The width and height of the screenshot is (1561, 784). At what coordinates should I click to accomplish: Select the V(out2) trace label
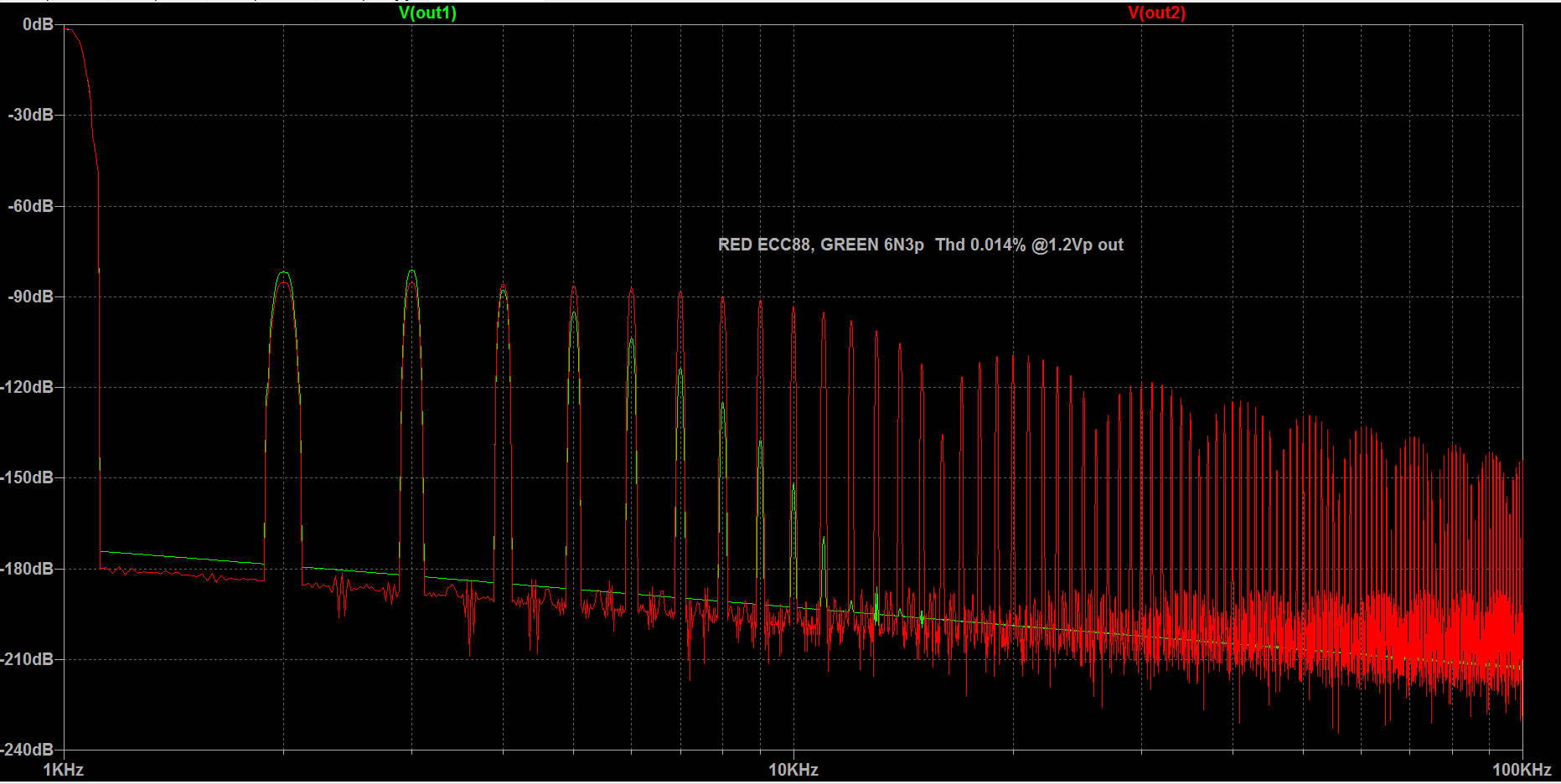coord(1156,13)
